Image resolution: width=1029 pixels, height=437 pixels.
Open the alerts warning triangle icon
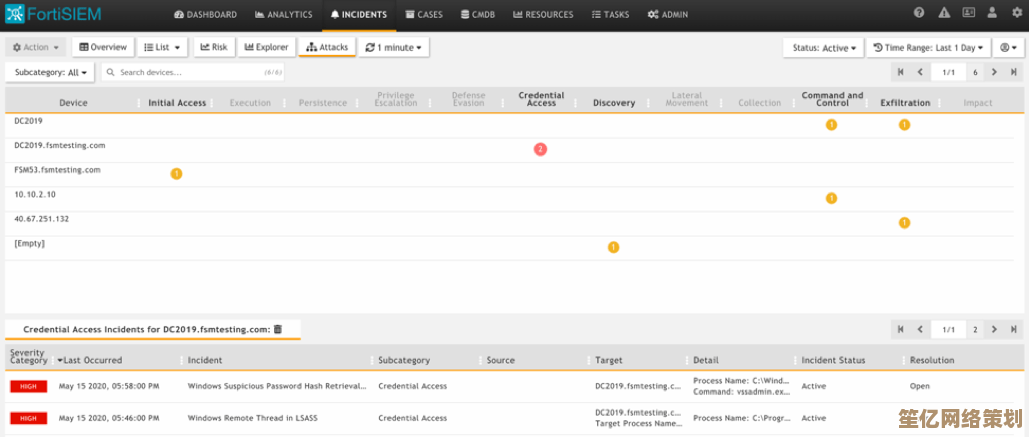(x=942, y=14)
